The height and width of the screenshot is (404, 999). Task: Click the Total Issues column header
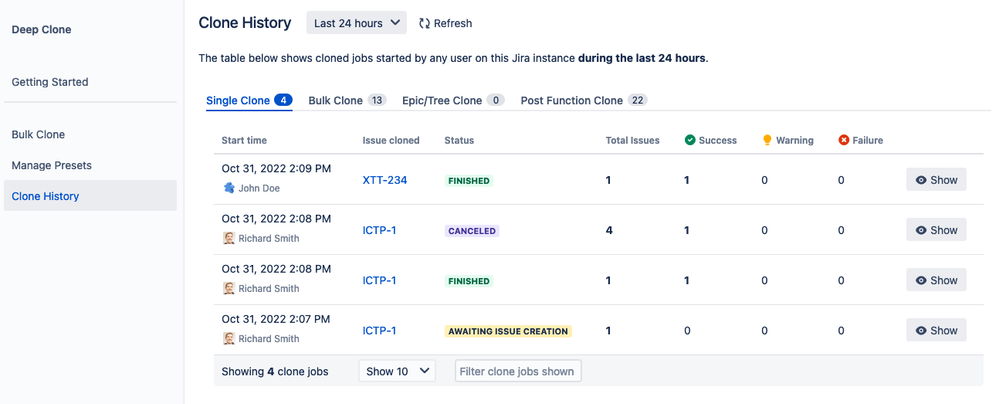tap(632, 140)
